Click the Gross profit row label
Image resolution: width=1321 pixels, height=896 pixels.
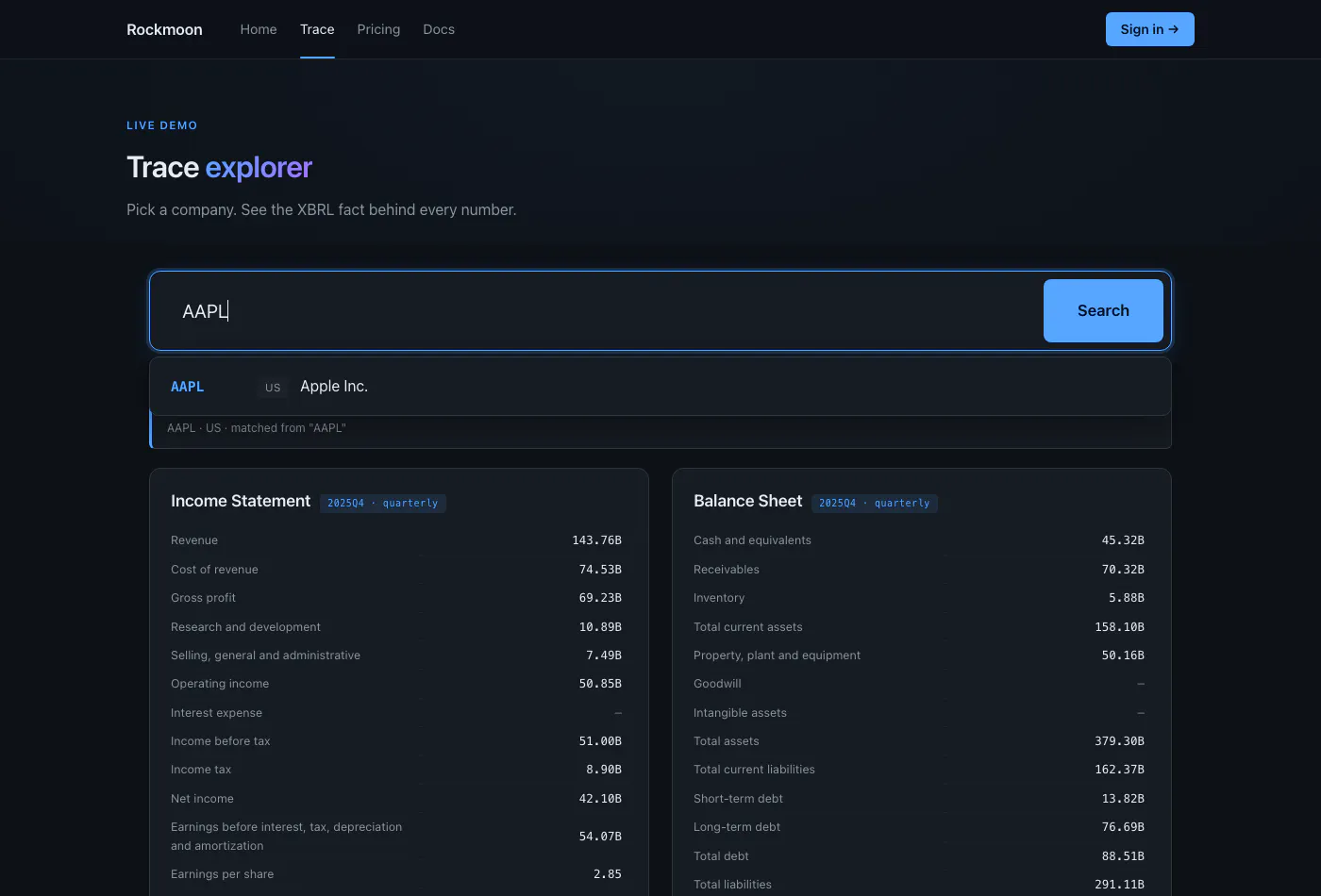[x=203, y=598]
